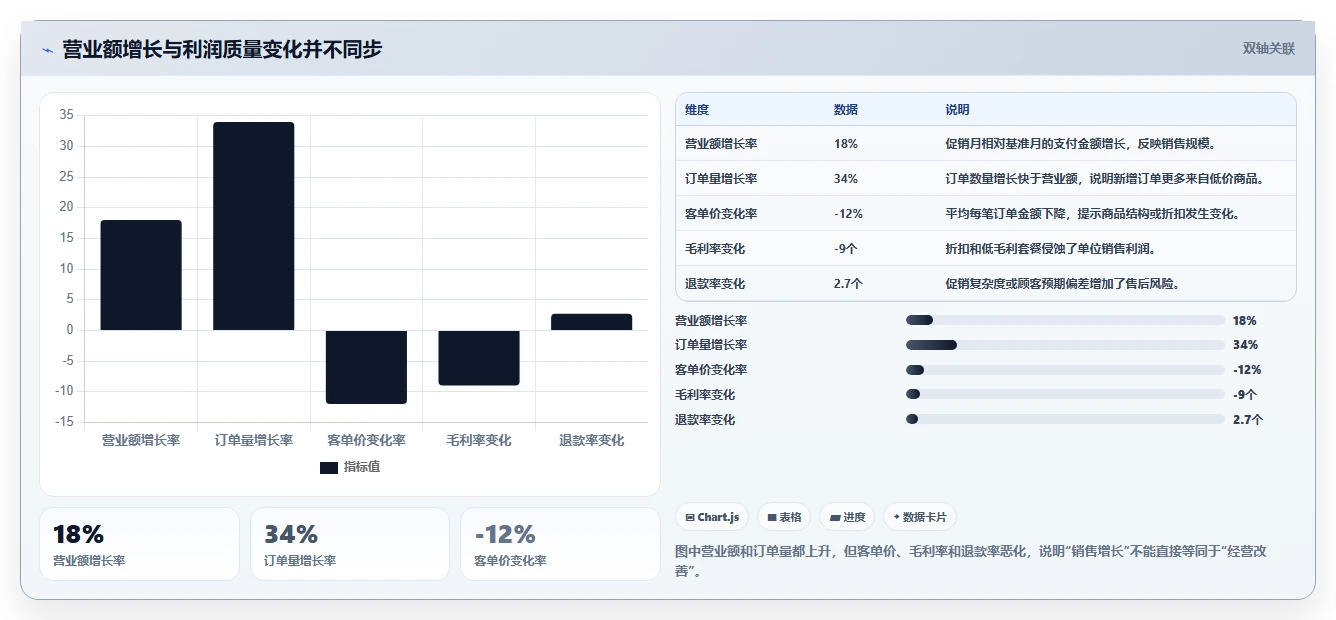Click the 毛利率变化 x-axis label
The image size is (1336, 620).
click(479, 440)
